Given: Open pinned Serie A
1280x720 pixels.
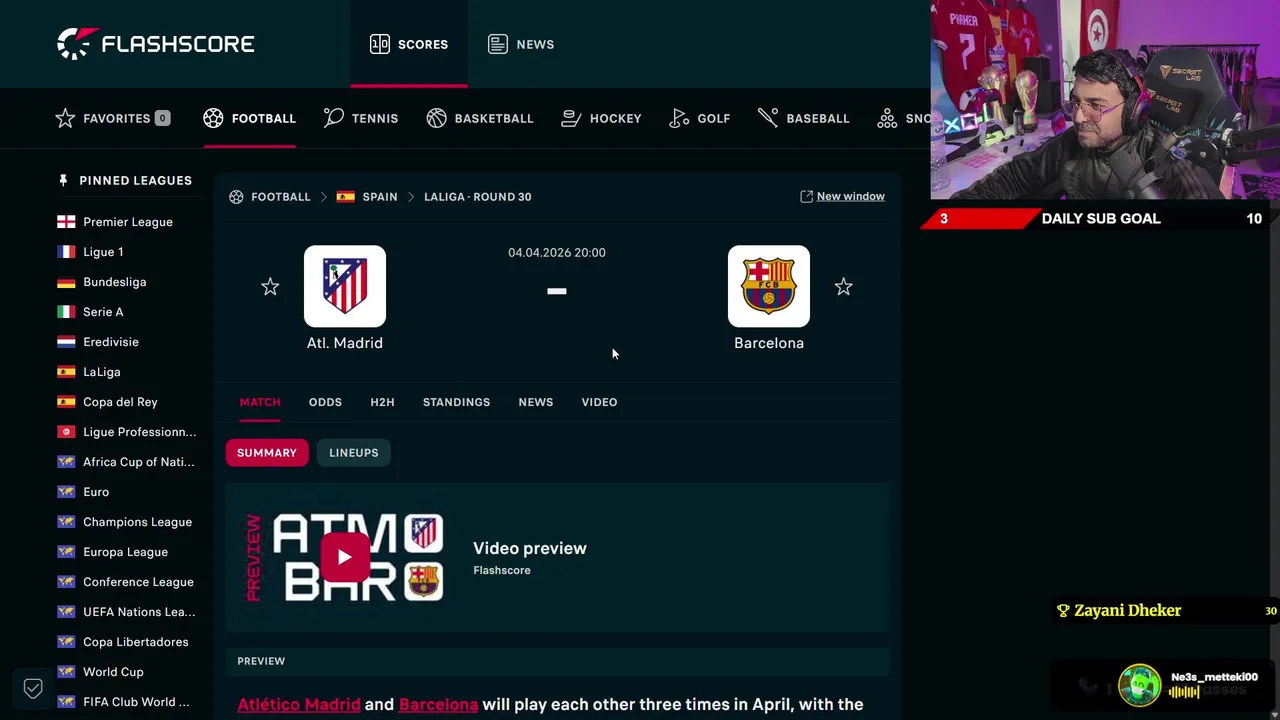Looking at the screenshot, I should point(103,312).
